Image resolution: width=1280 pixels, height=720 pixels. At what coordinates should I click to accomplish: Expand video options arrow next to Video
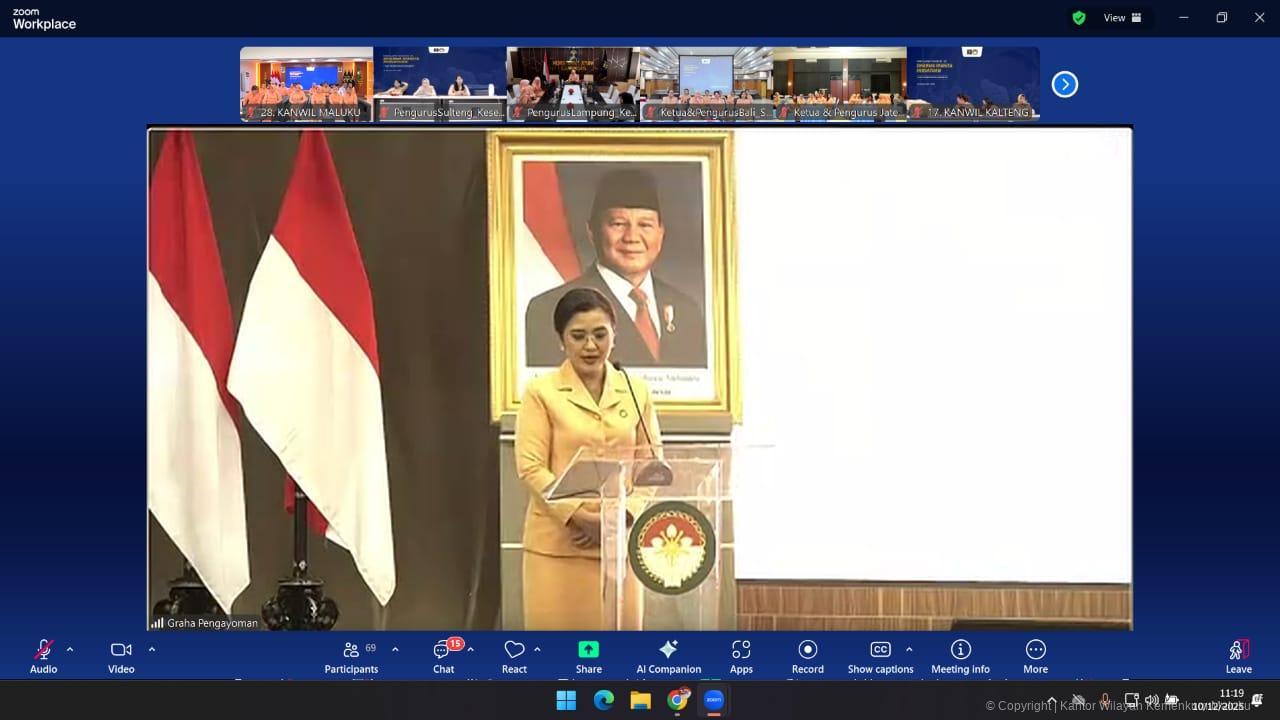click(x=152, y=649)
